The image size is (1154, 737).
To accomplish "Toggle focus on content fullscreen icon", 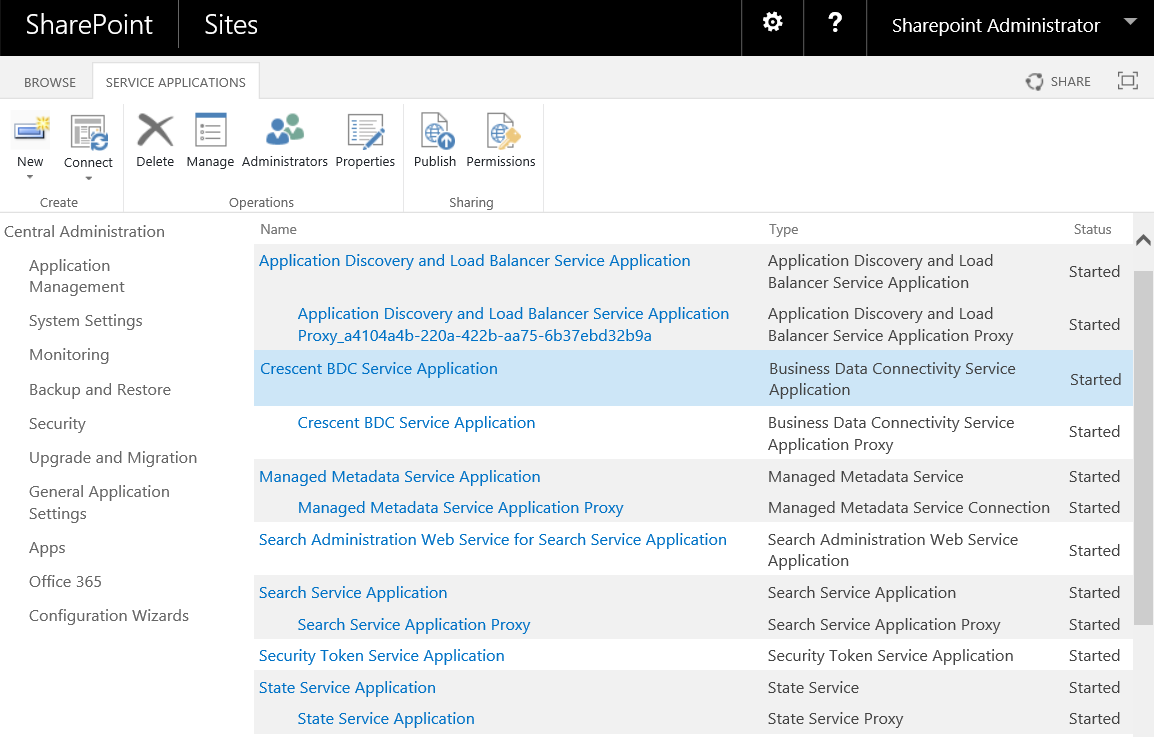I will tap(1127, 81).
